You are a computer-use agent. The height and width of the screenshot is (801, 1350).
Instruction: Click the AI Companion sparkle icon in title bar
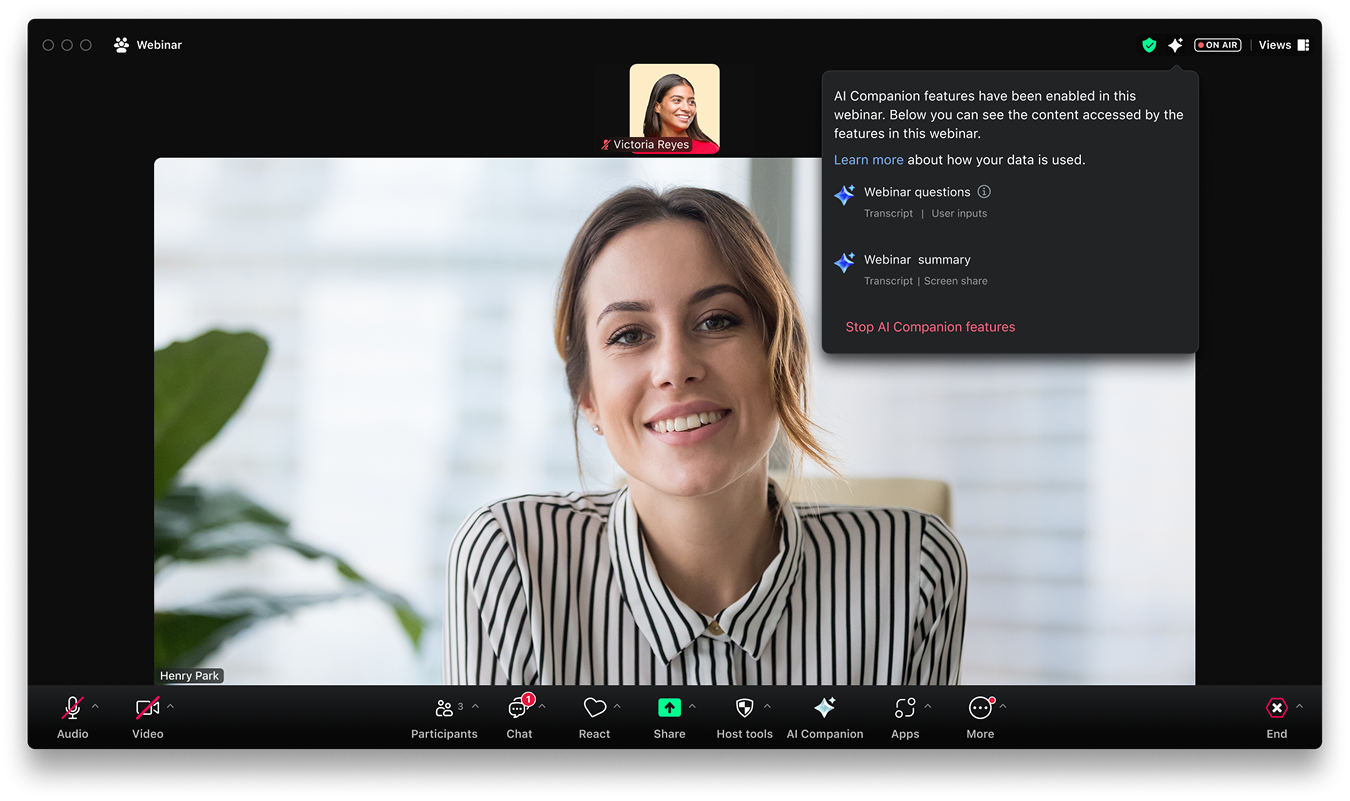pos(1175,44)
